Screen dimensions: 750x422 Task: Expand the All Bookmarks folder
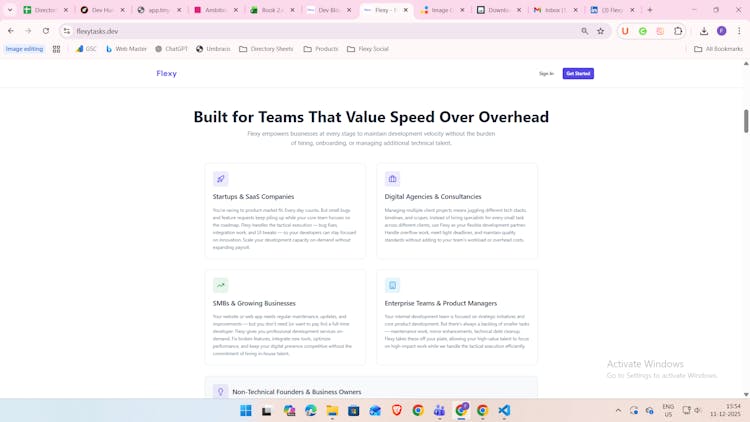coord(718,49)
